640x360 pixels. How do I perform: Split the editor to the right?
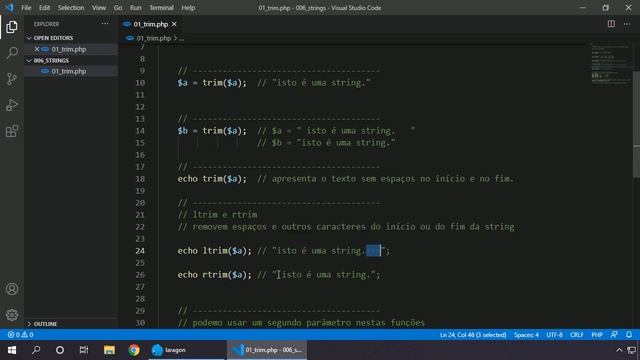pos(611,24)
